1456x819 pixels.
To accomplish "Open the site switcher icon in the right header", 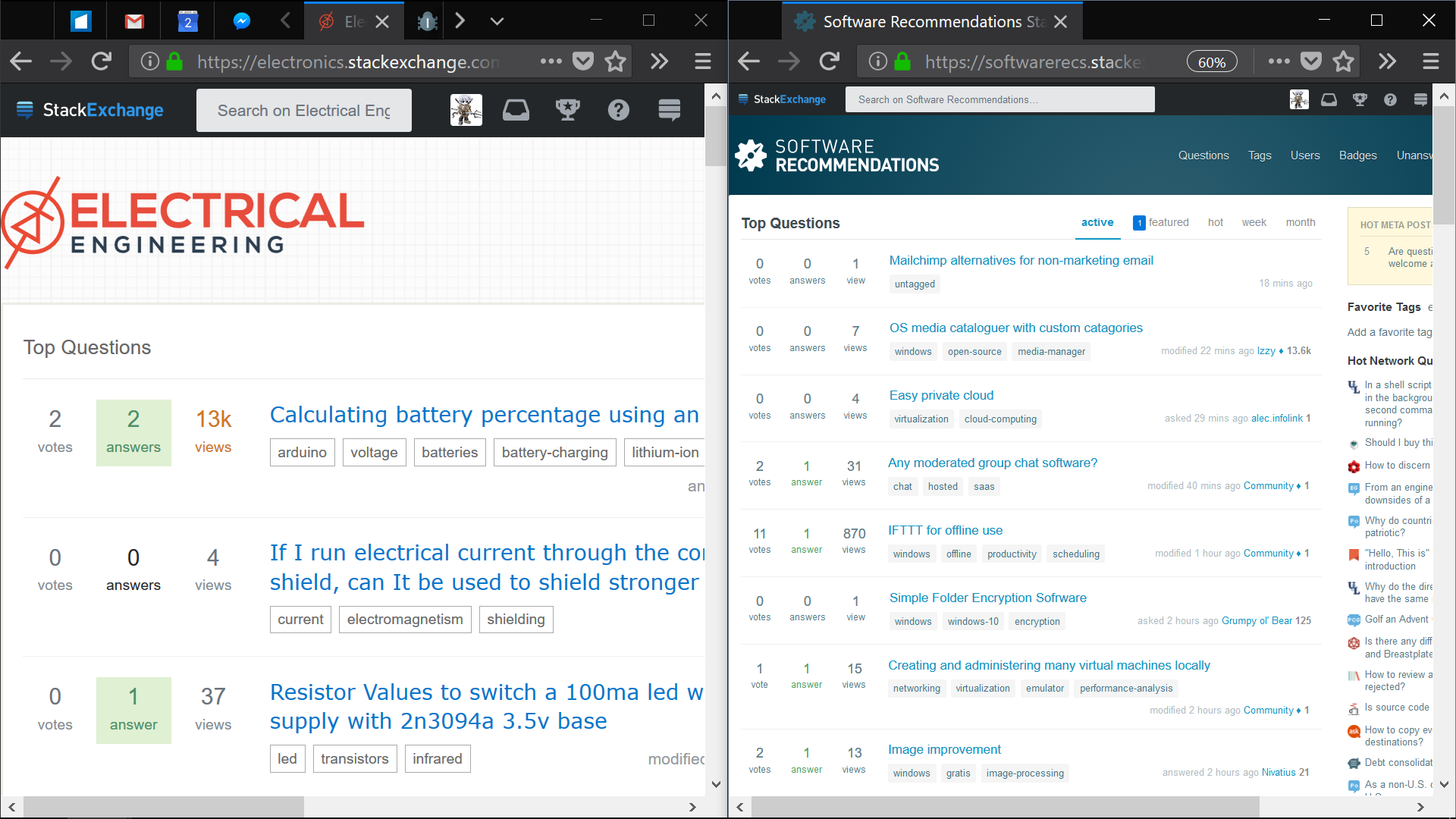I will click(x=1420, y=99).
